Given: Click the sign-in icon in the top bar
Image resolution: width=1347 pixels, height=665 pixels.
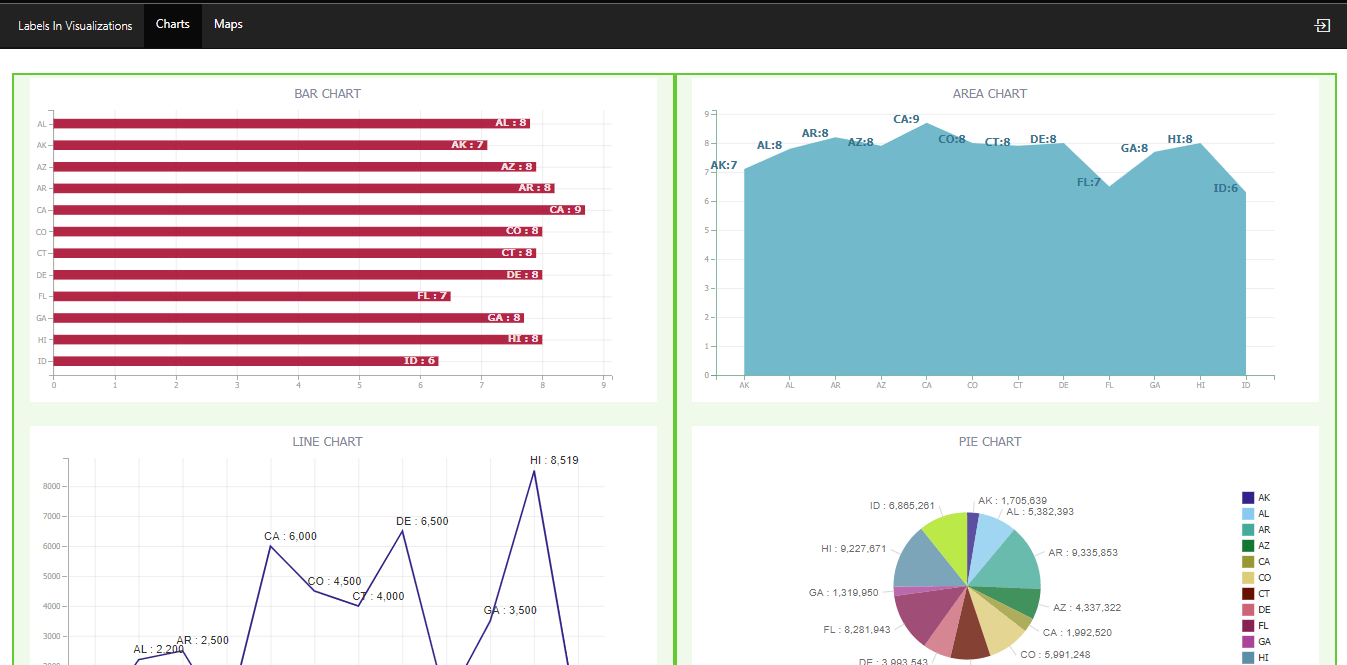Looking at the screenshot, I should [x=1322, y=25].
